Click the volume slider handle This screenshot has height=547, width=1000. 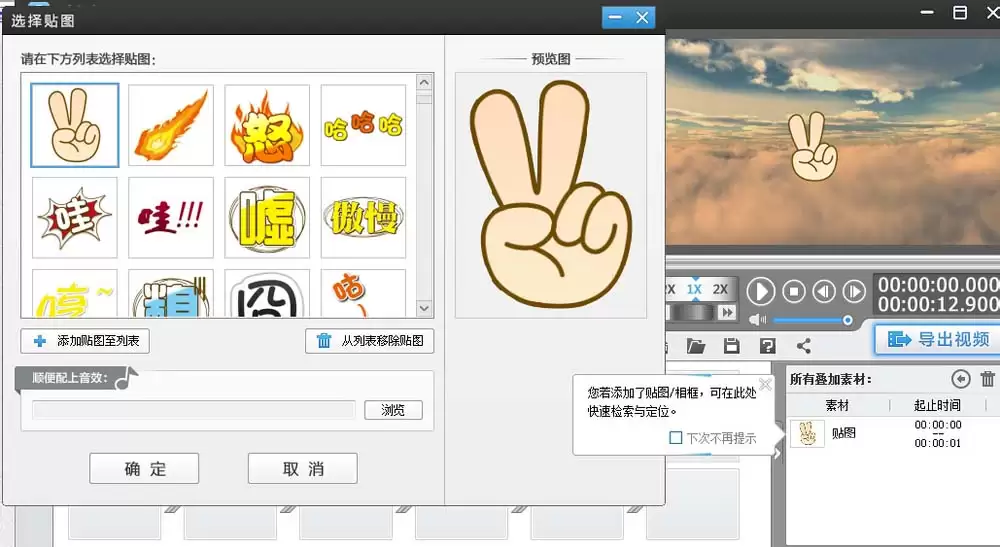pos(848,320)
